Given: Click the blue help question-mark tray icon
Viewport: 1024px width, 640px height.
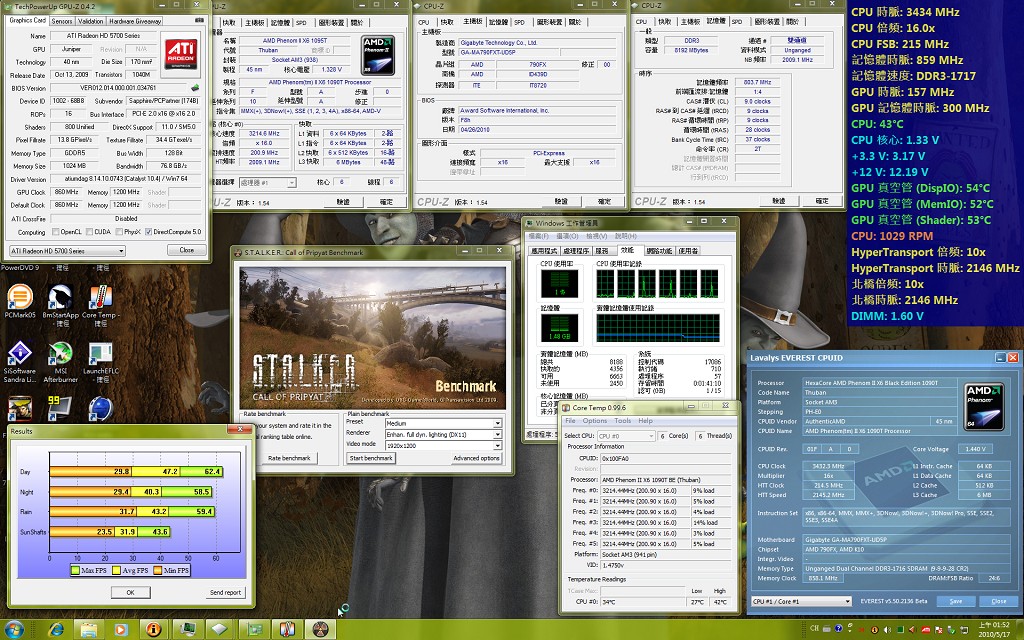Looking at the screenshot, I should tap(837, 630).
